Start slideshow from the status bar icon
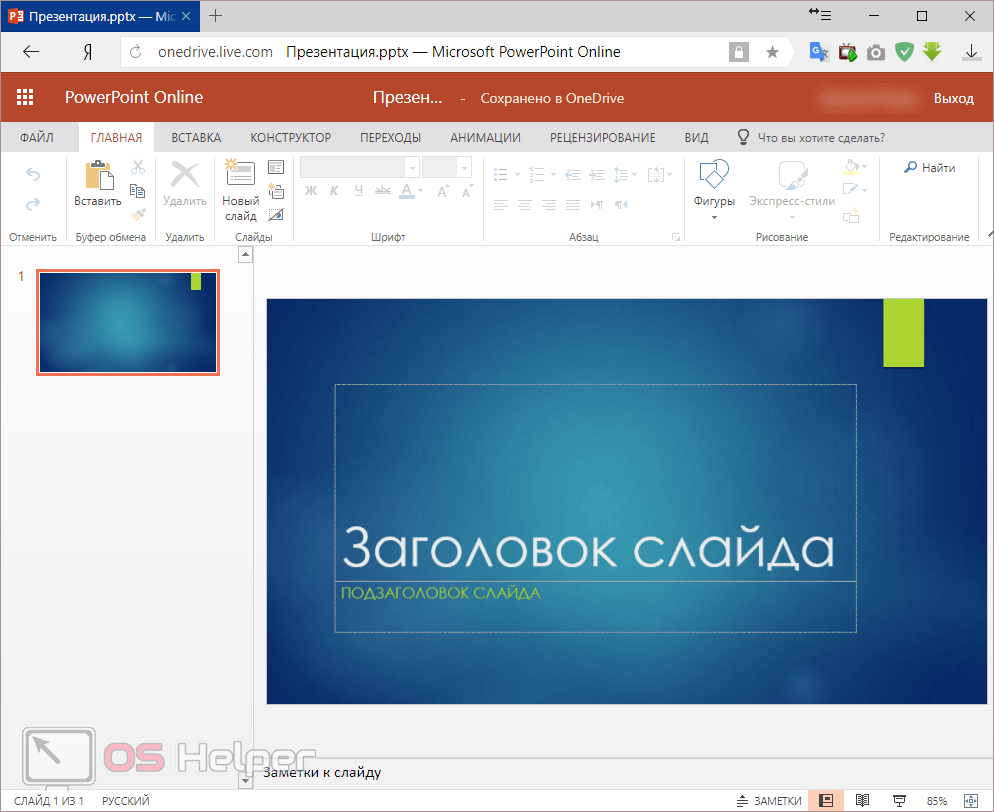994x812 pixels. (899, 801)
